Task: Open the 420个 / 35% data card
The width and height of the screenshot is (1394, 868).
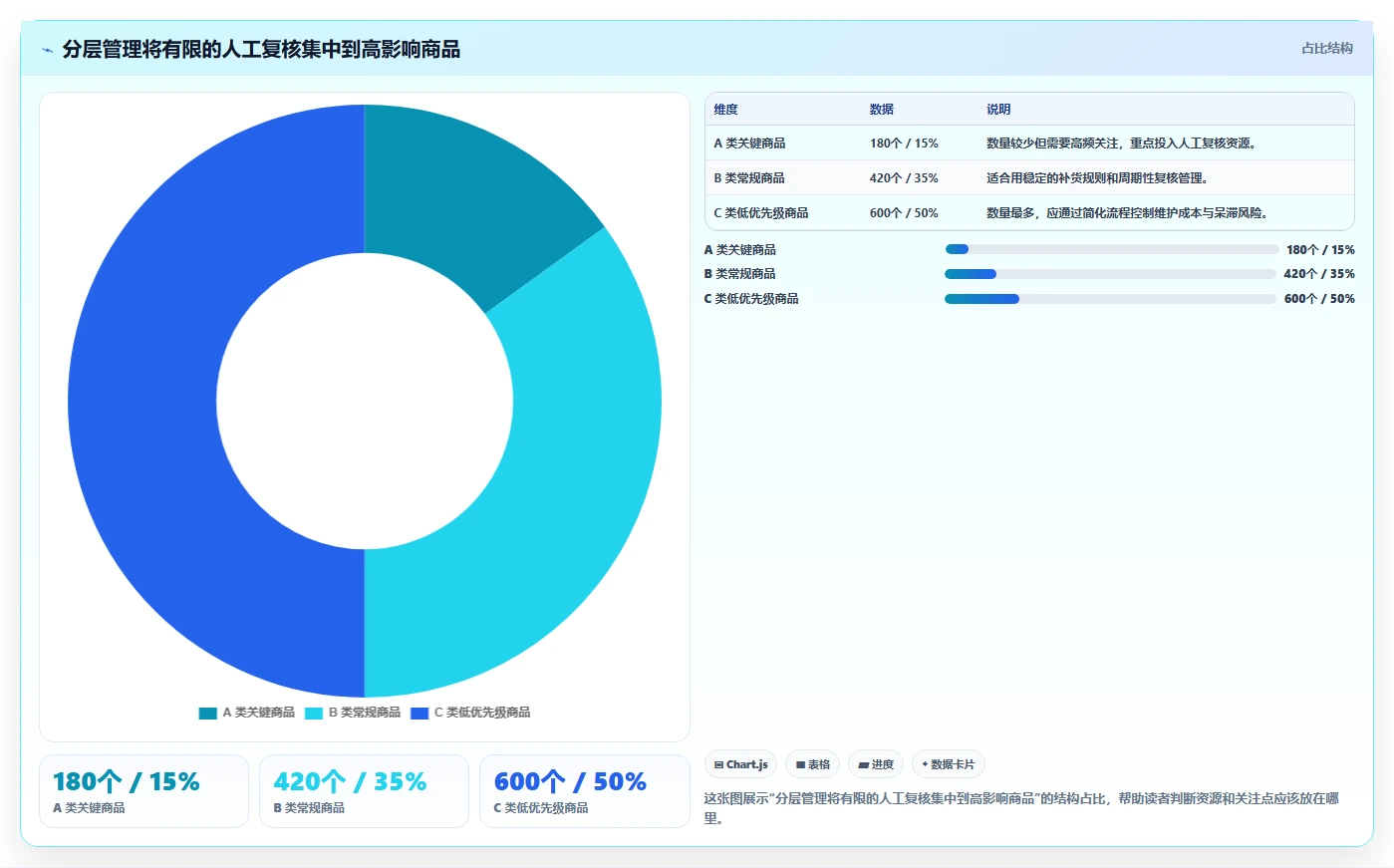Action: click(x=364, y=791)
